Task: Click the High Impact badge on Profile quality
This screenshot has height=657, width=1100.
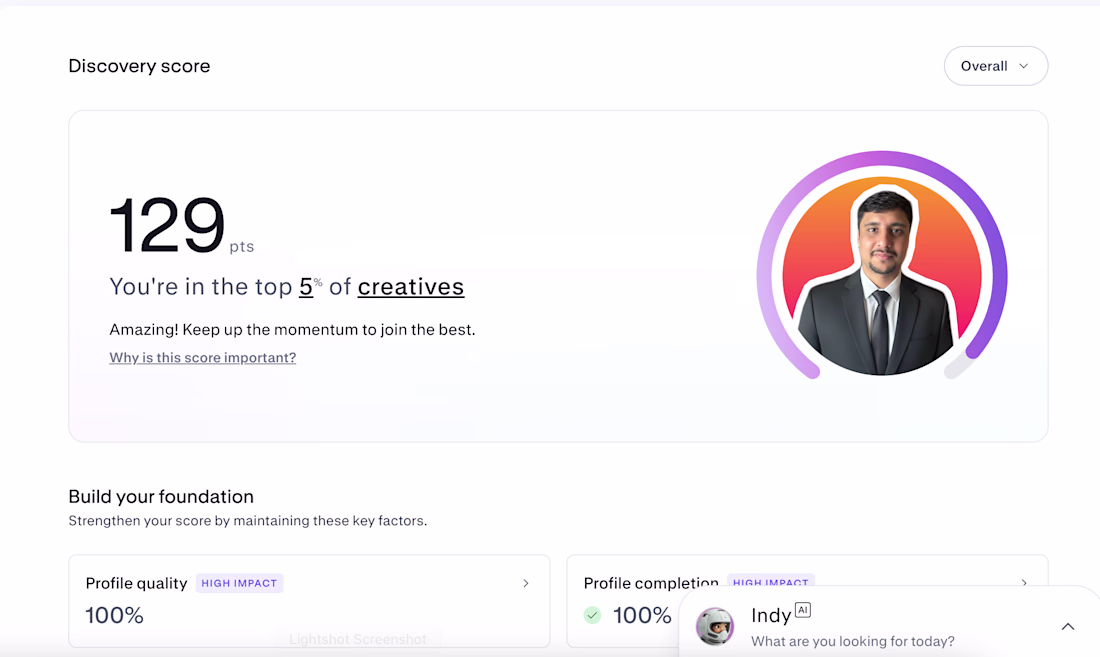Action: [x=240, y=583]
